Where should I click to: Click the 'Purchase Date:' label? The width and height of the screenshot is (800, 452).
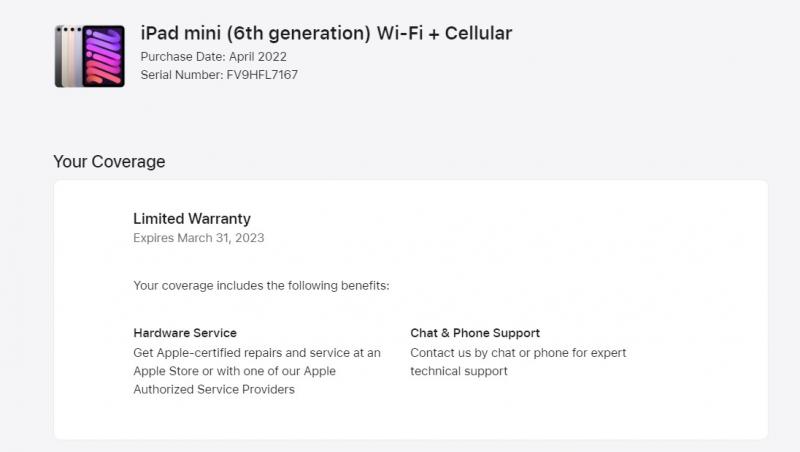[183, 57]
